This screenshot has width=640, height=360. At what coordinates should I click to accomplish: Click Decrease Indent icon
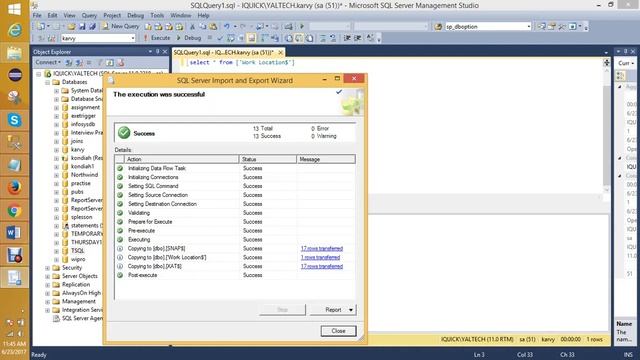coord(347,38)
